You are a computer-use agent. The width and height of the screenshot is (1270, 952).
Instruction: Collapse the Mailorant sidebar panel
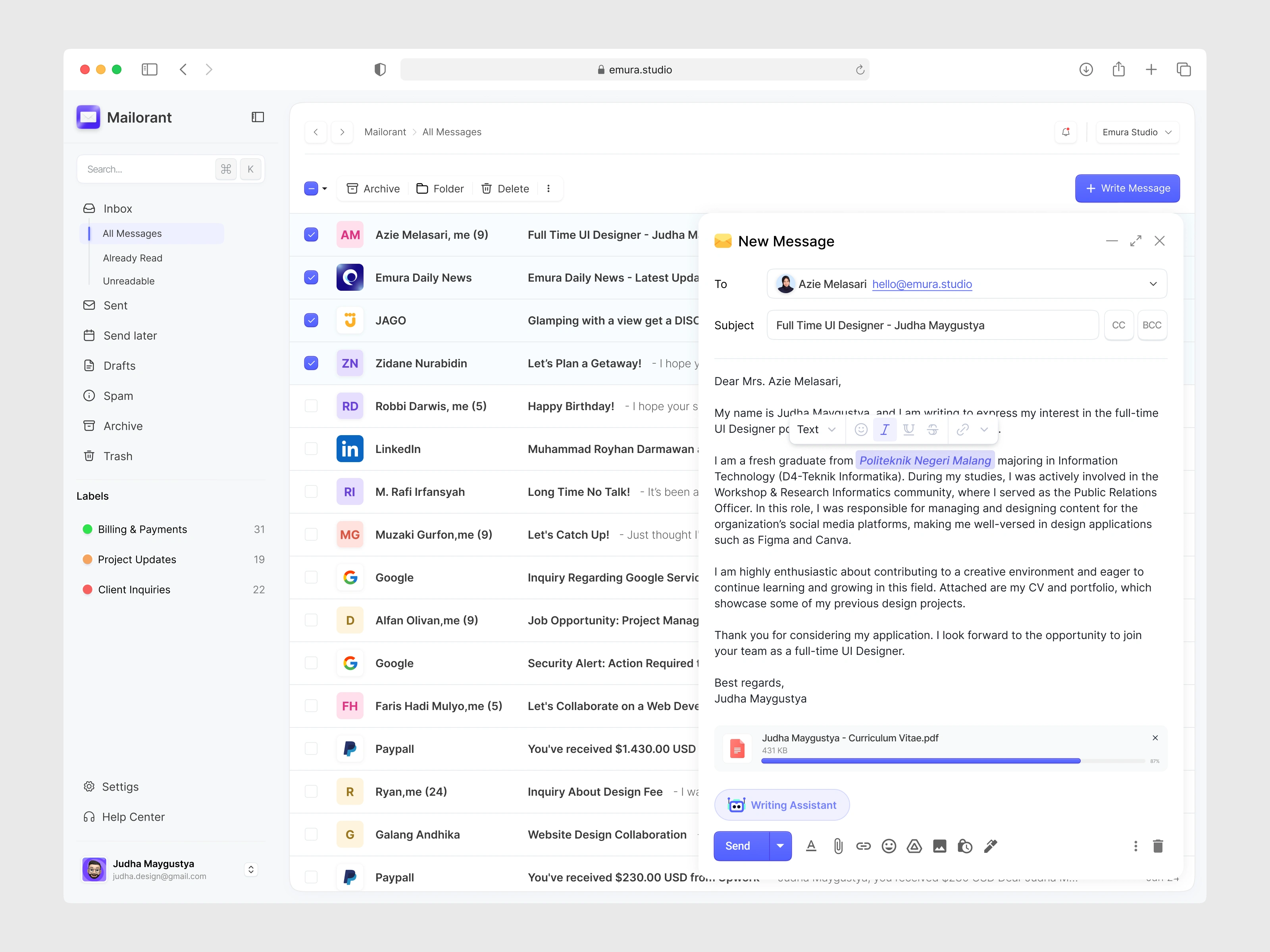258,117
